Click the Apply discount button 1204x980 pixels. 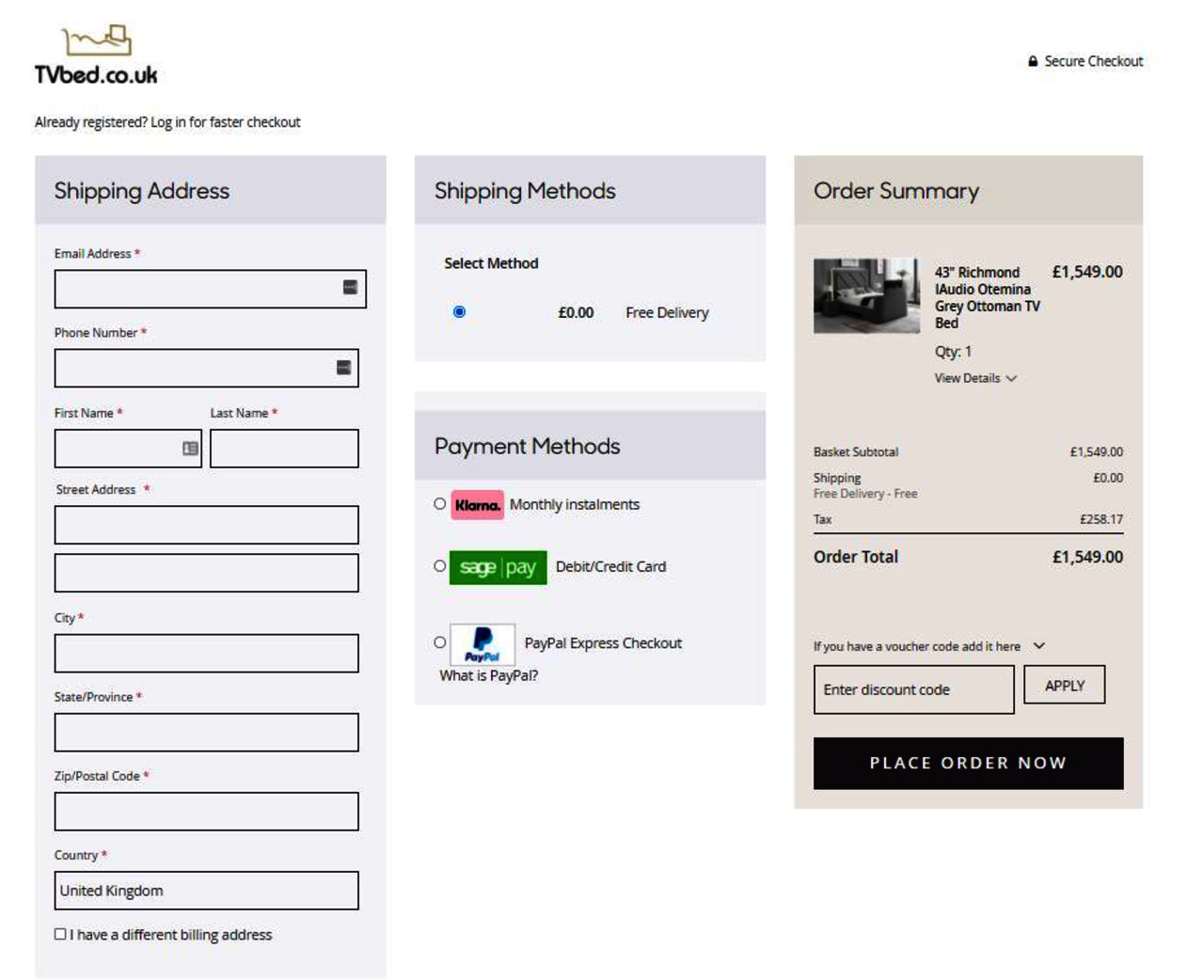pyautogui.click(x=1064, y=686)
